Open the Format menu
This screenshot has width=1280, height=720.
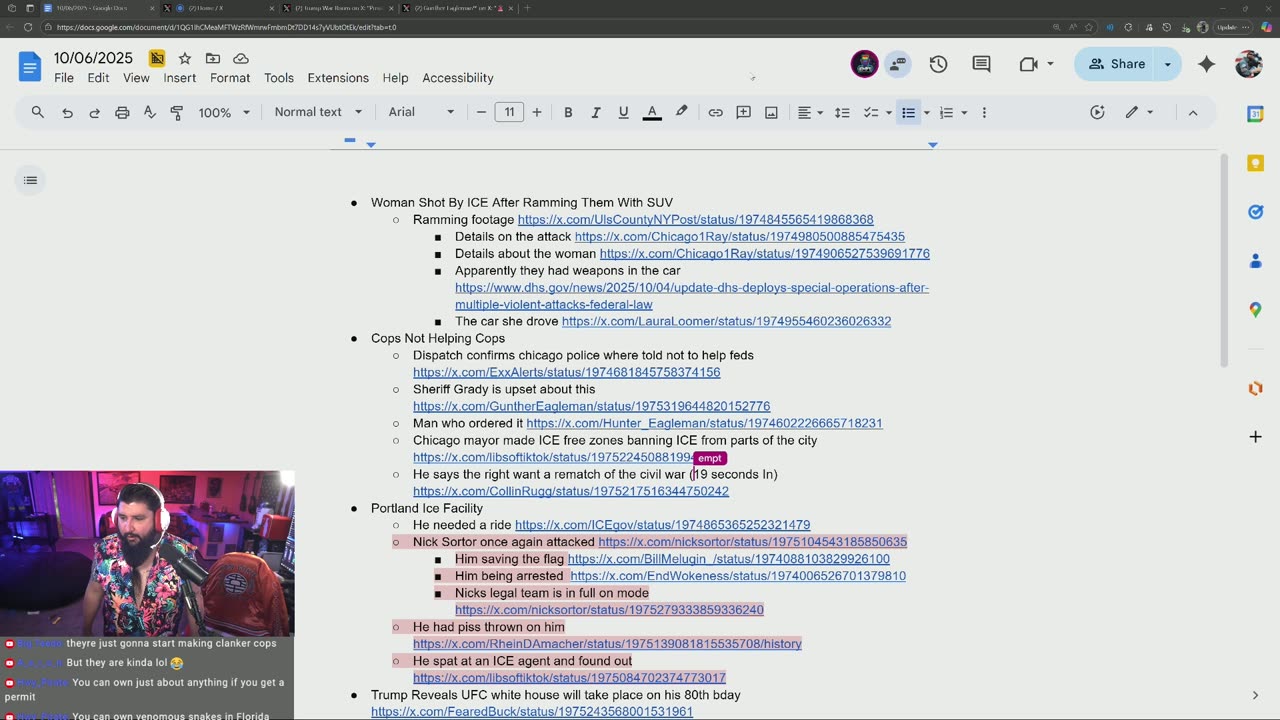pyautogui.click(x=230, y=78)
